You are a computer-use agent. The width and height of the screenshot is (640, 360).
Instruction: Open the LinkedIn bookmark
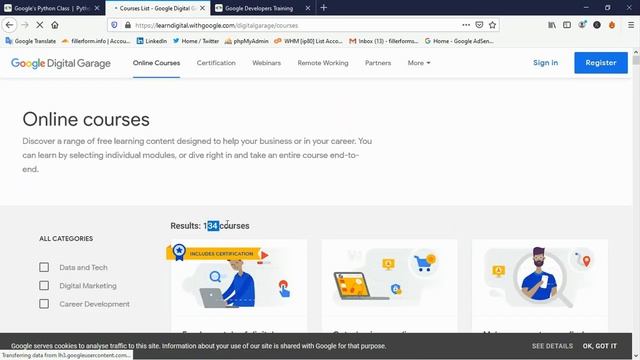(152, 41)
